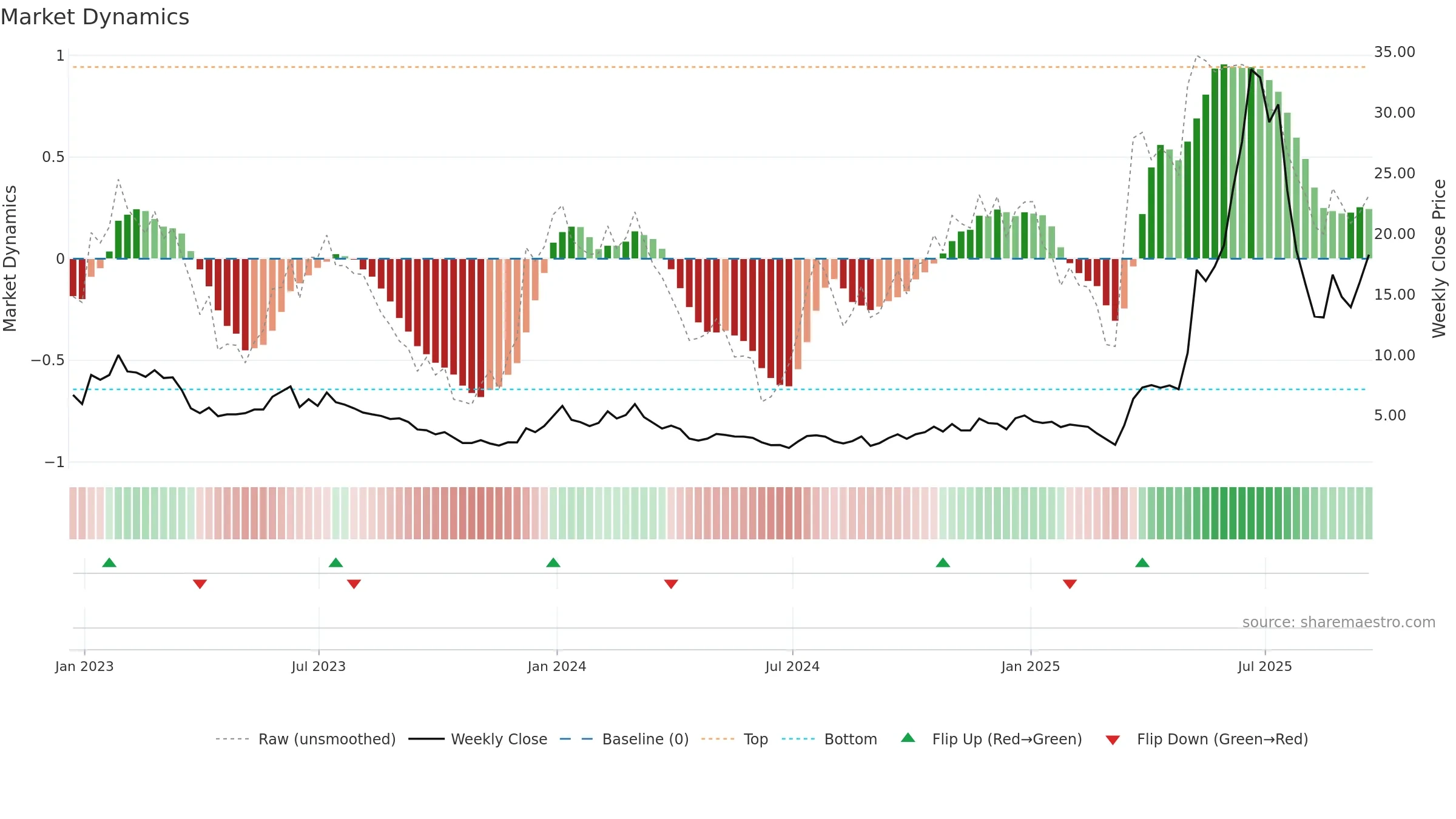Click the flip-up marker in late 2024

coord(943,562)
